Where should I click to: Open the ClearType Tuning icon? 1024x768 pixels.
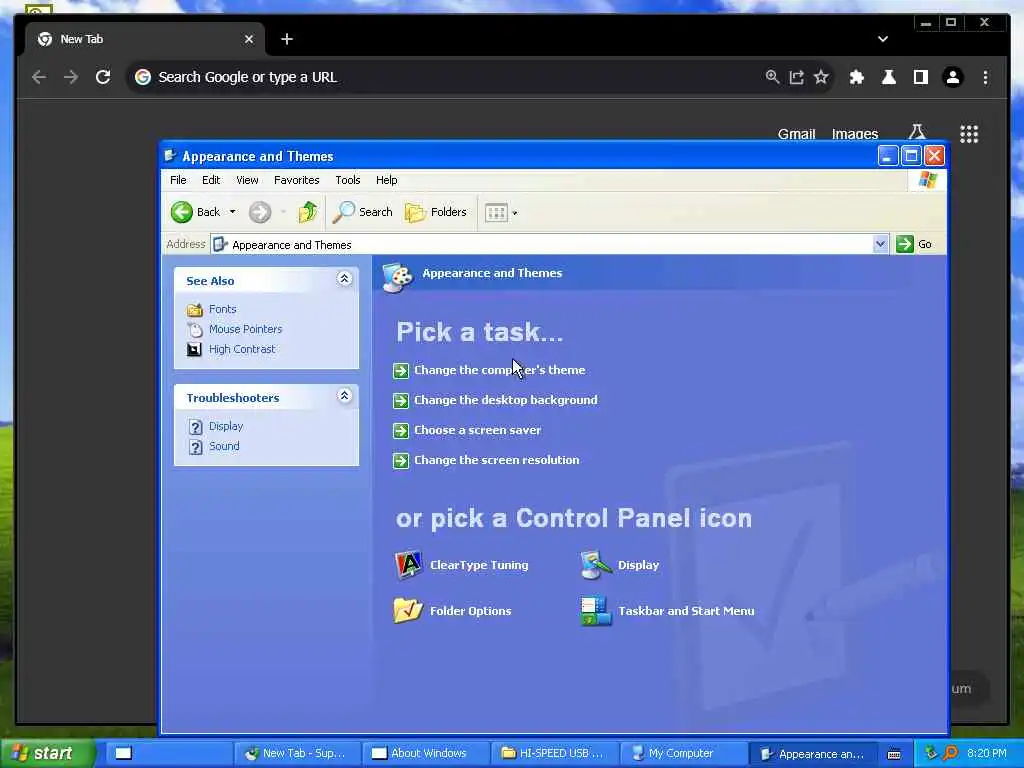pos(409,565)
